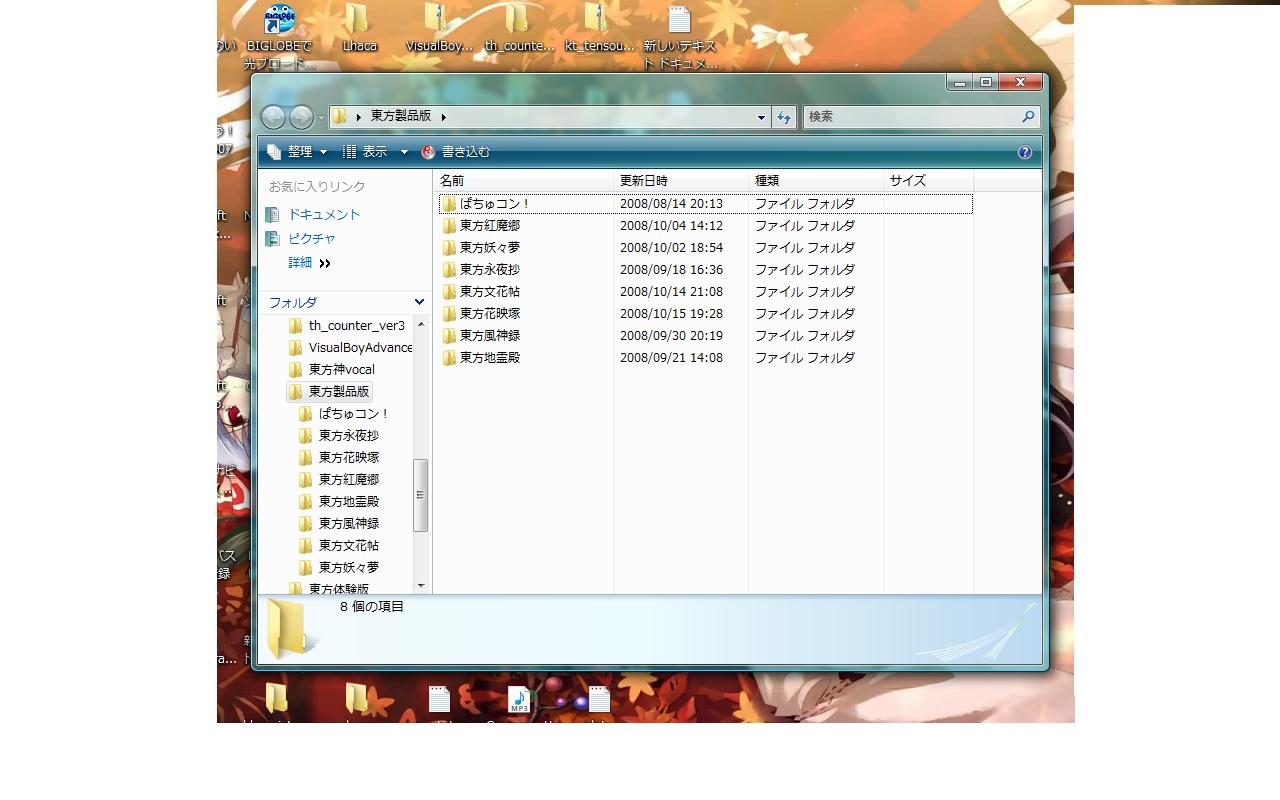Sort by the 更新日時 column header

pyautogui.click(x=682, y=181)
